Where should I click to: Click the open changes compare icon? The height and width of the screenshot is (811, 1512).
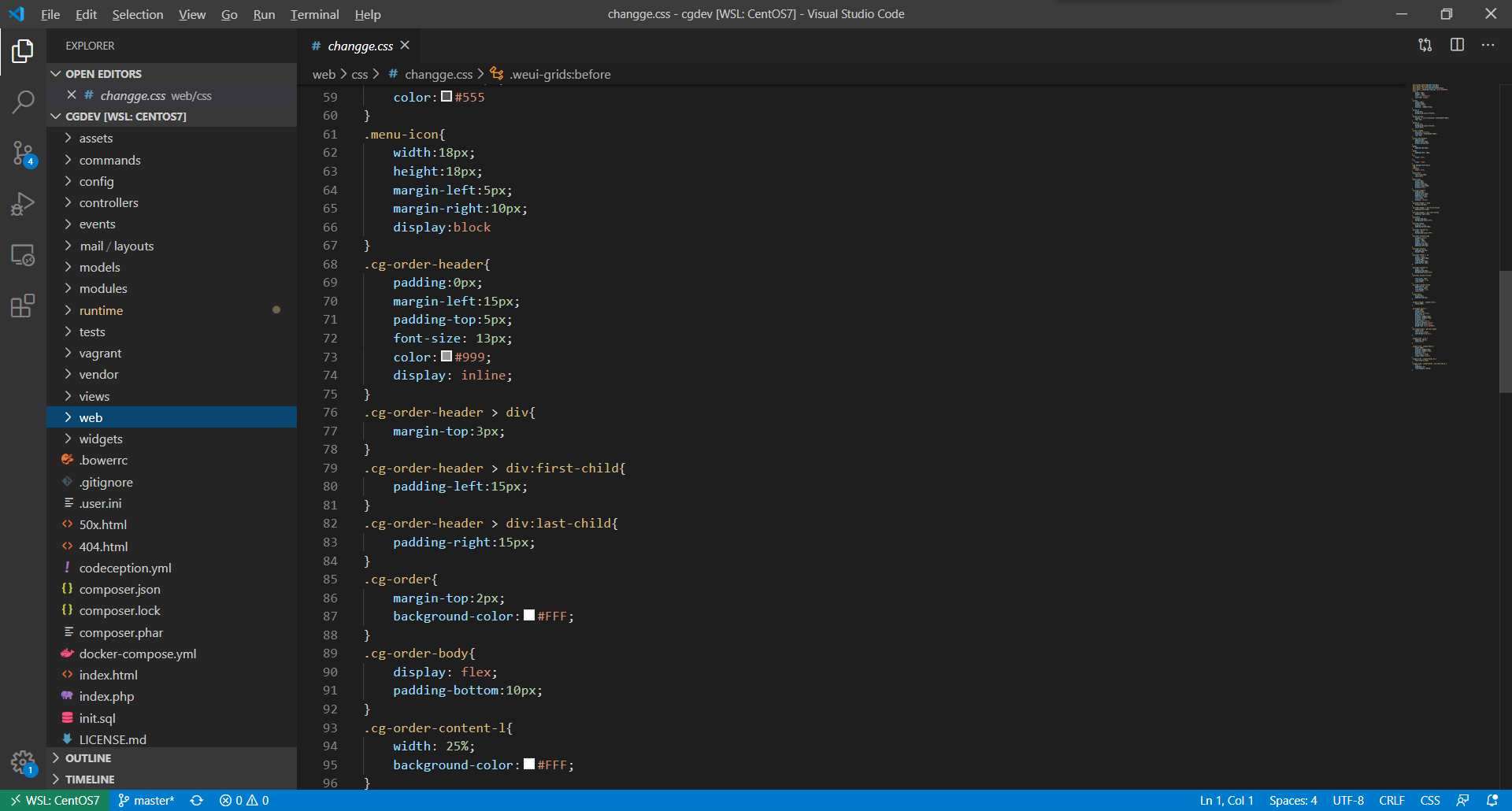tap(1425, 45)
